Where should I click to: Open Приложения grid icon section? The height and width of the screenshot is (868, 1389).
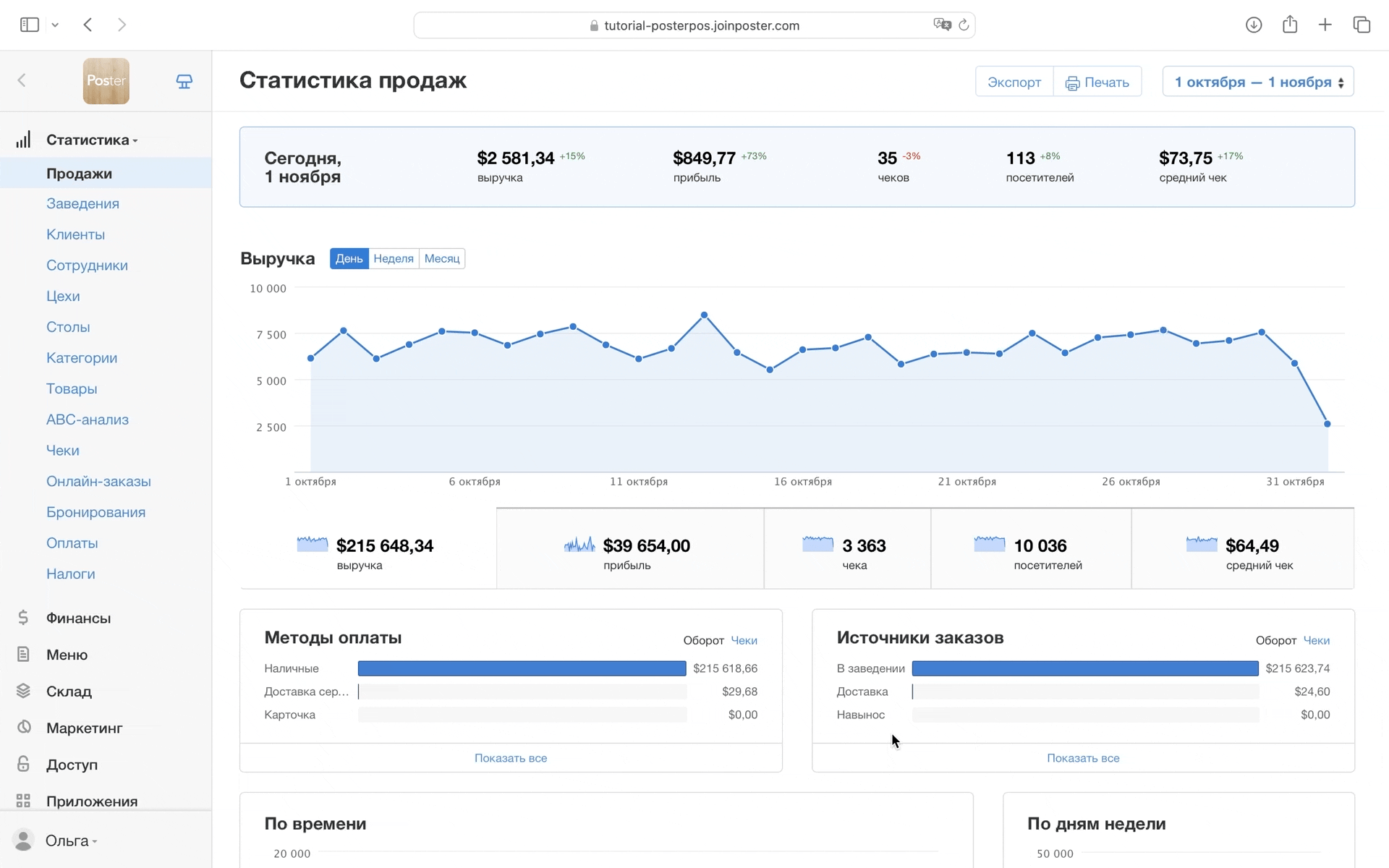91,801
